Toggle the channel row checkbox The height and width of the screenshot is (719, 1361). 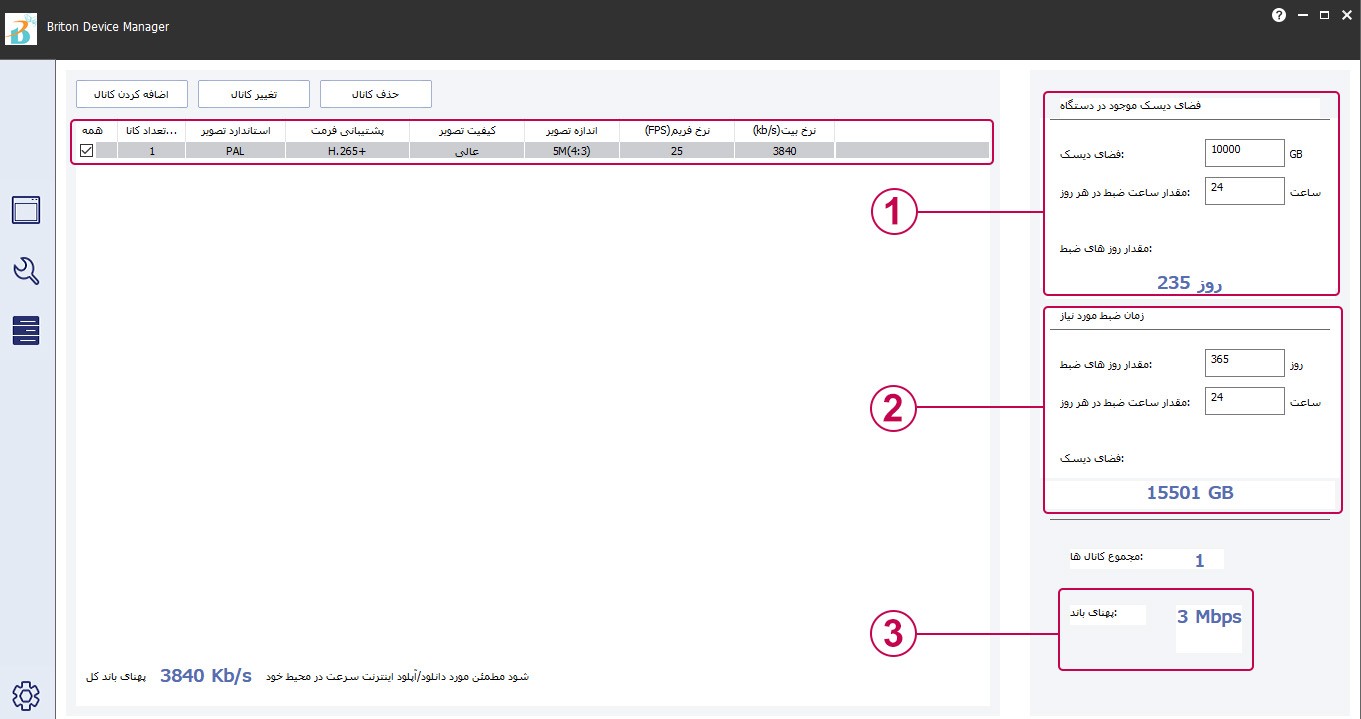coord(87,151)
